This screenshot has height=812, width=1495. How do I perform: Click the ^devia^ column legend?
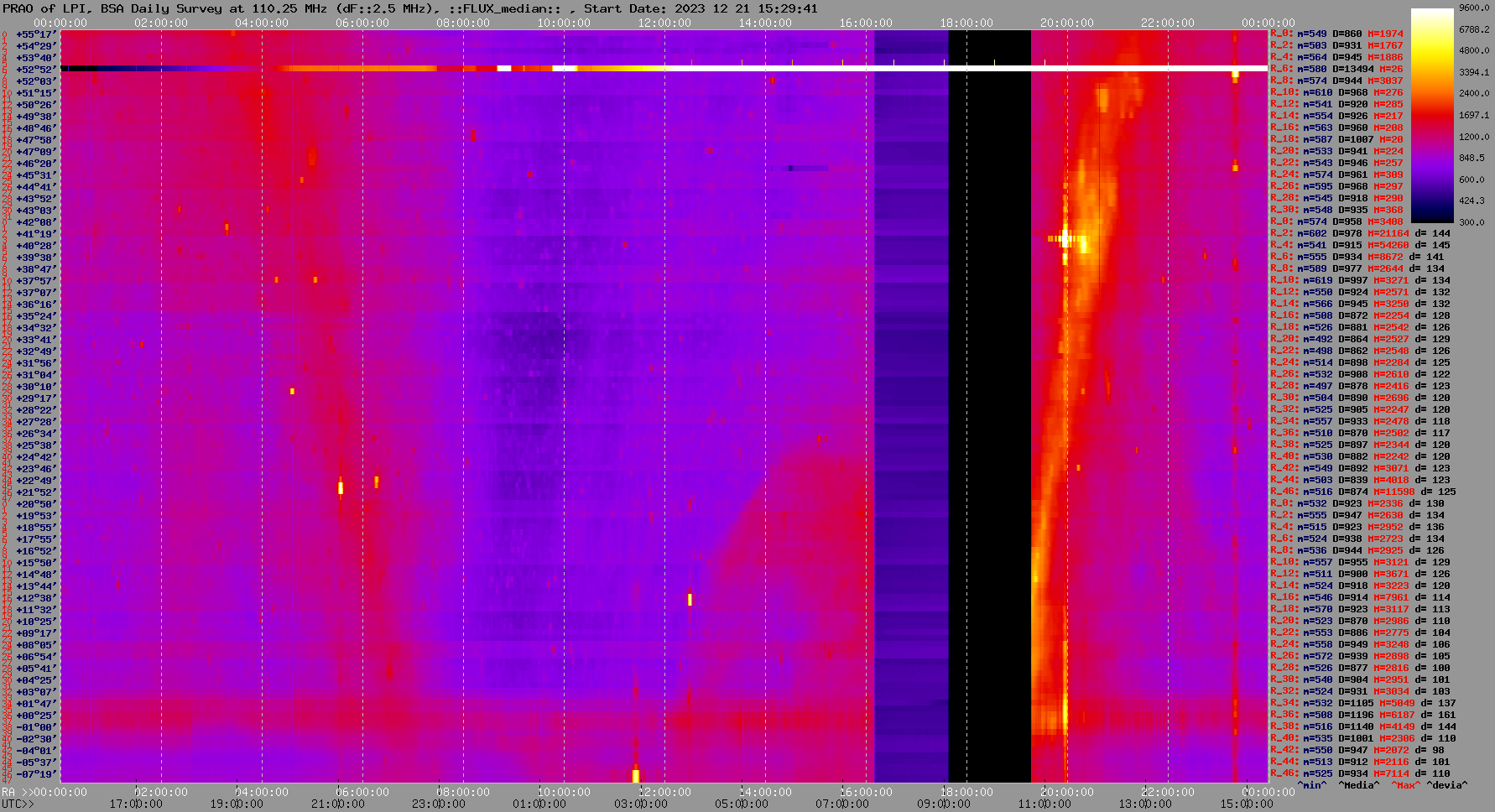click(1447, 785)
